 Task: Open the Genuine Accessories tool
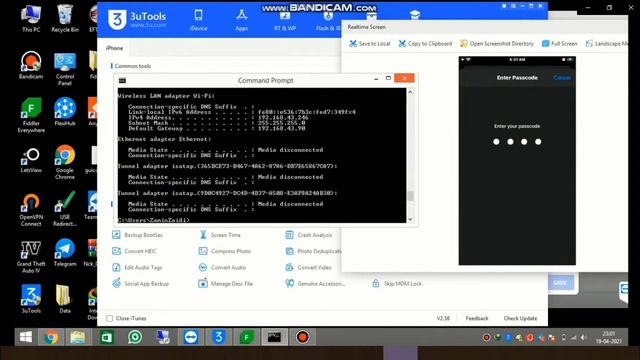pyautogui.click(x=315, y=284)
